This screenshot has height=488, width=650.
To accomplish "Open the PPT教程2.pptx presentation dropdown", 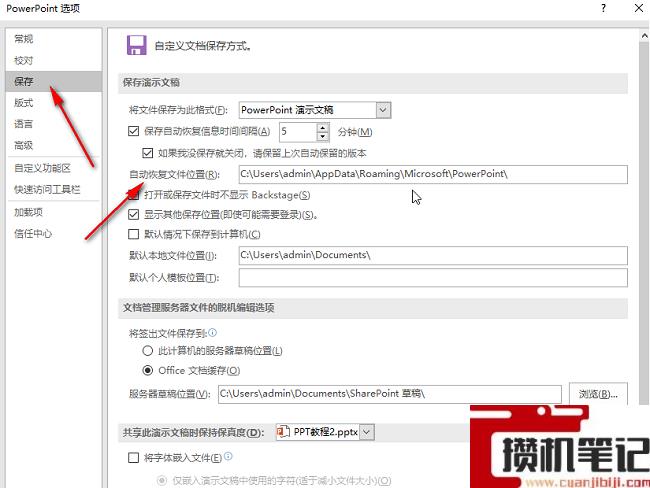I will (366, 432).
